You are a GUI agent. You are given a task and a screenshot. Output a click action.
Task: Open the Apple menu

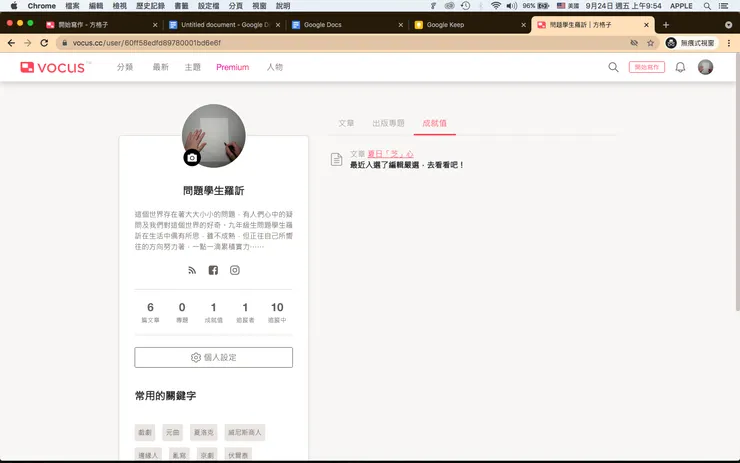(14, 6)
